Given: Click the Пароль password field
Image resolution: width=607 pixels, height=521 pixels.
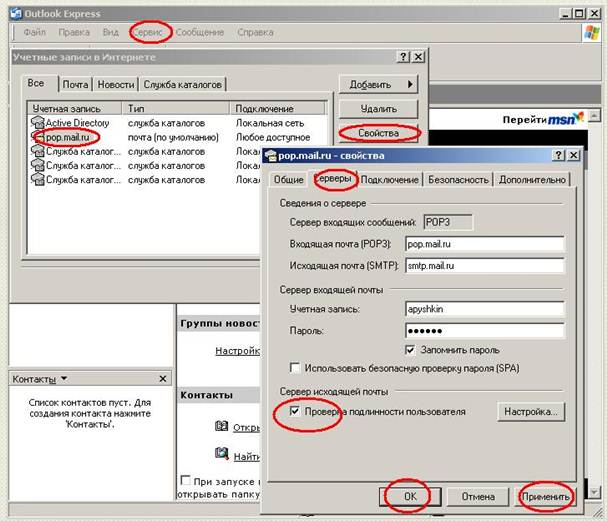Looking at the screenshot, I should [x=485, y=331].
